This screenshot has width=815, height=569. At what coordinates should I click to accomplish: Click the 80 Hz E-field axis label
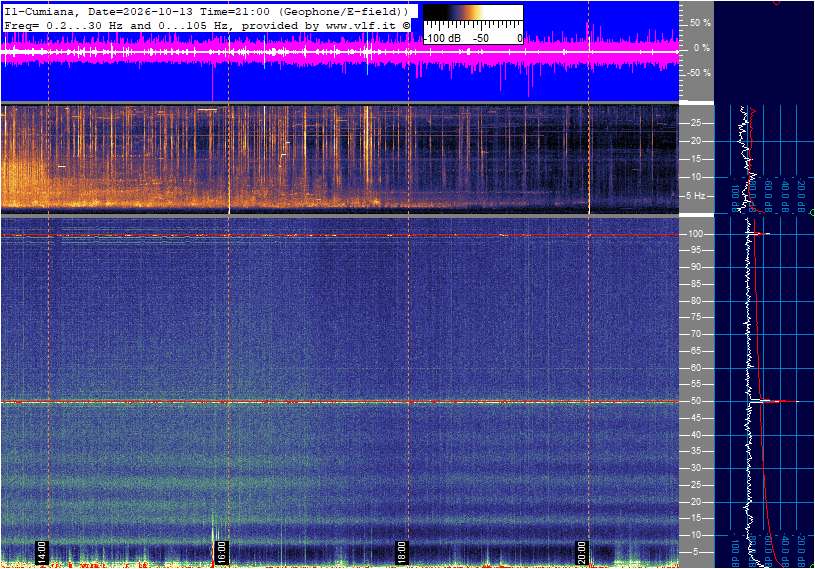pyautogui.click(x=696, y=301)
